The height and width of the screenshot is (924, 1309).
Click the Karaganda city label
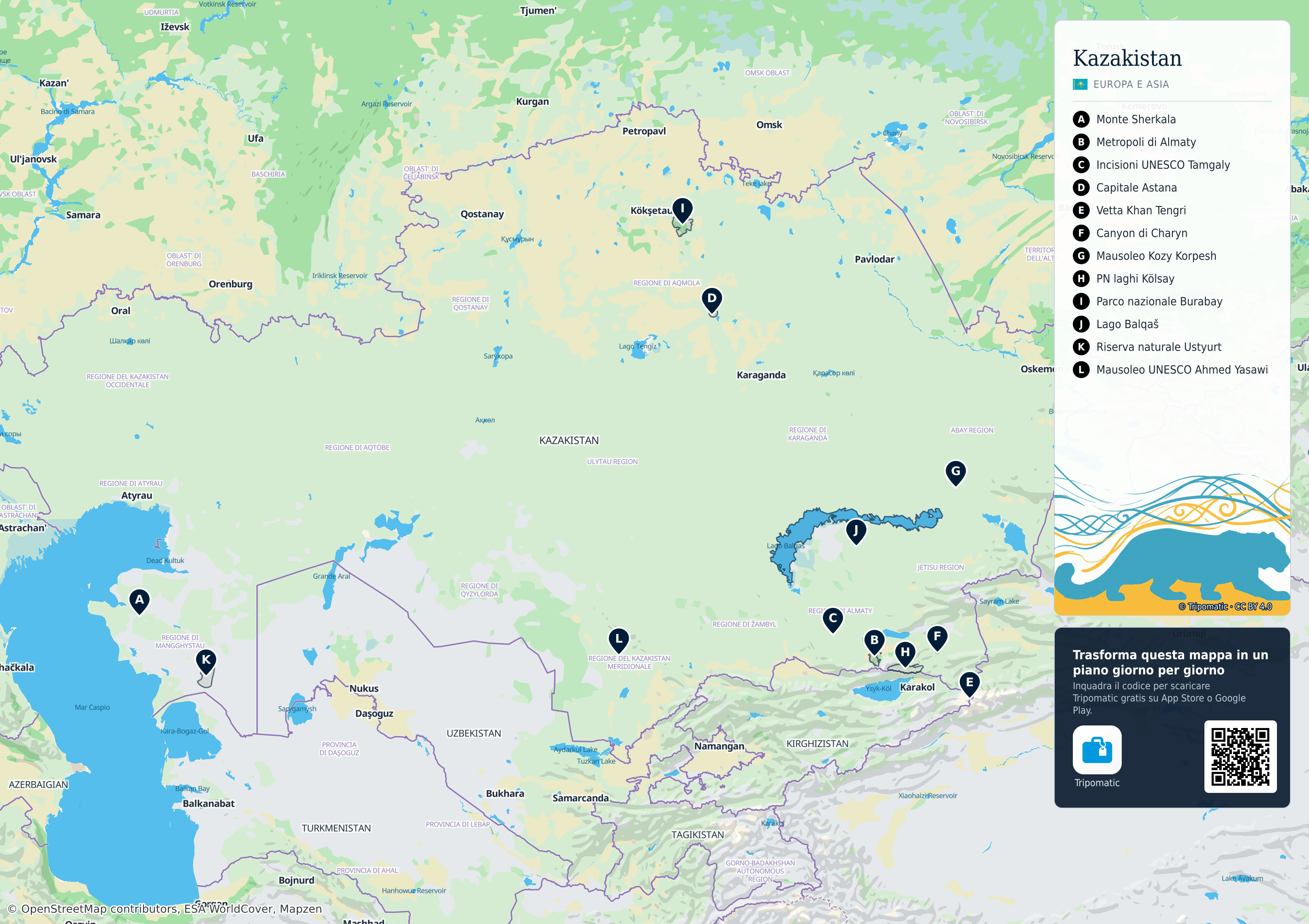point(761,375)
